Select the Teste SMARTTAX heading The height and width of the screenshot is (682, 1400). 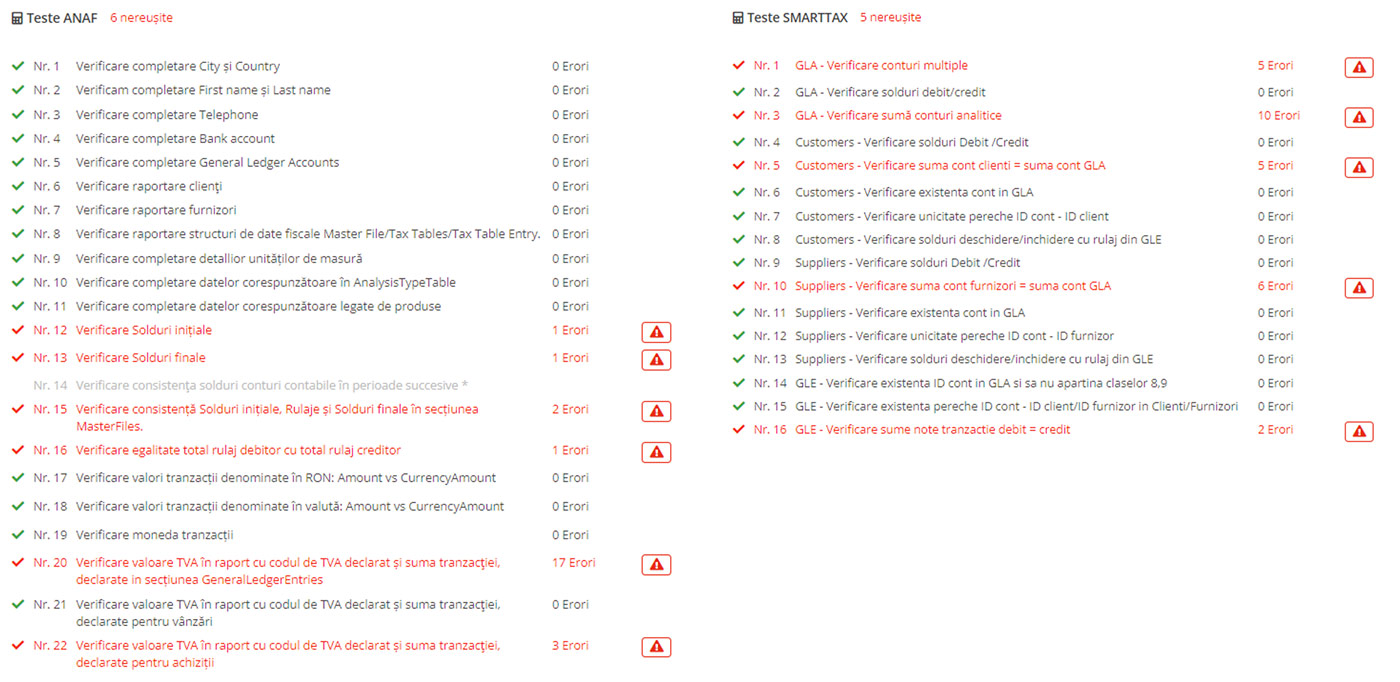click(x=799, y=18)
